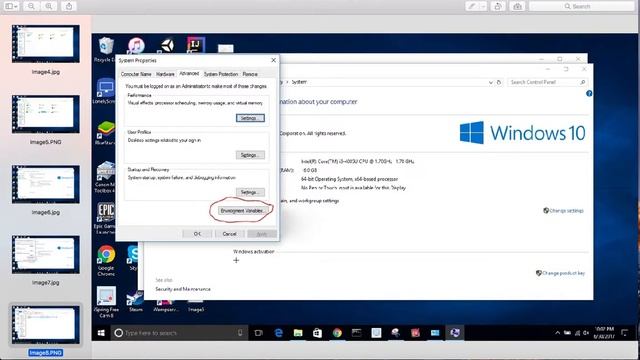Open Startup and Recovery Settings button
This screenshot has height=360, width=640.
point(250,192)
